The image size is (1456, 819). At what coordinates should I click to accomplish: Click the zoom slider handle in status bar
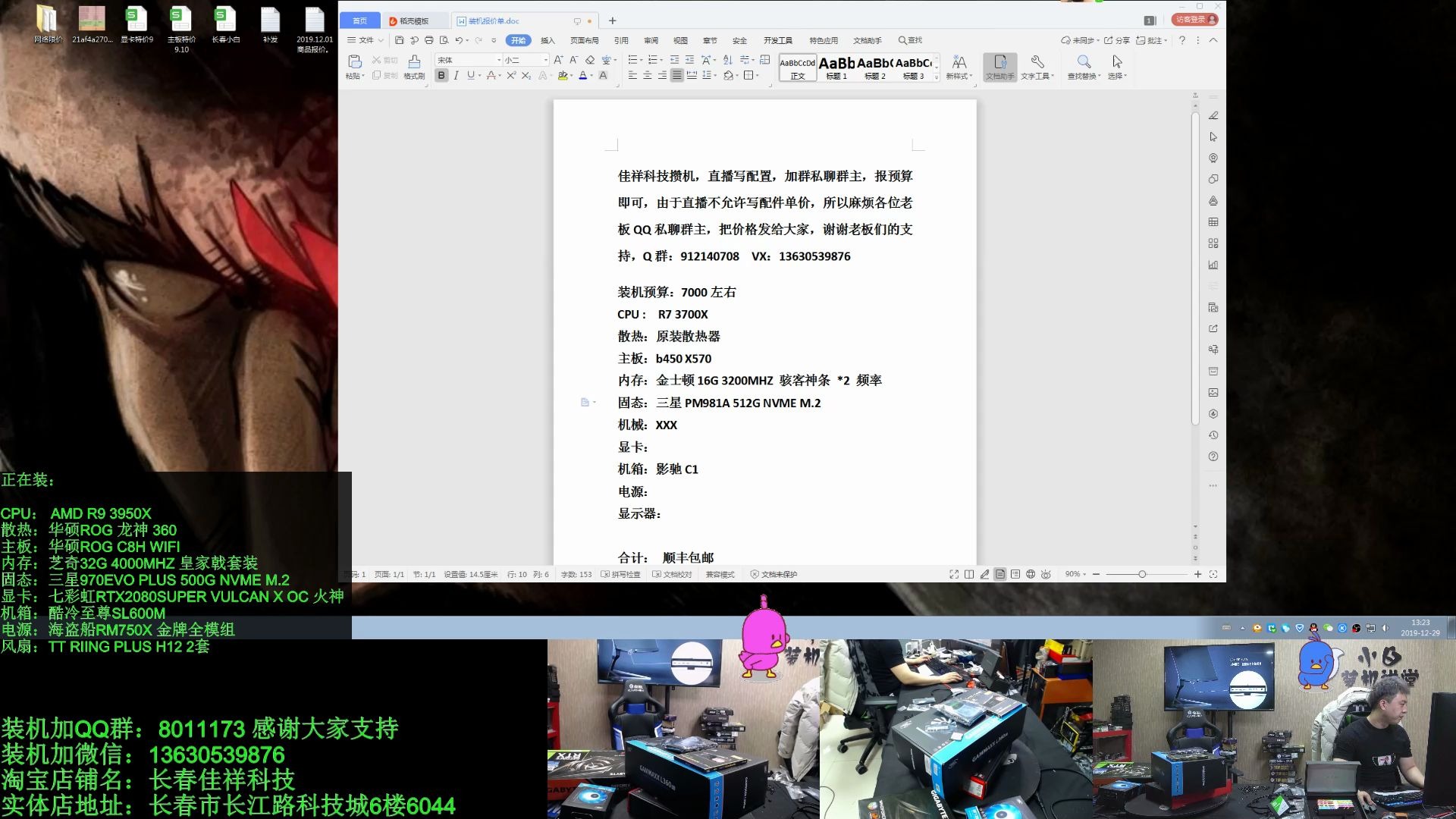coord(1142,574)
